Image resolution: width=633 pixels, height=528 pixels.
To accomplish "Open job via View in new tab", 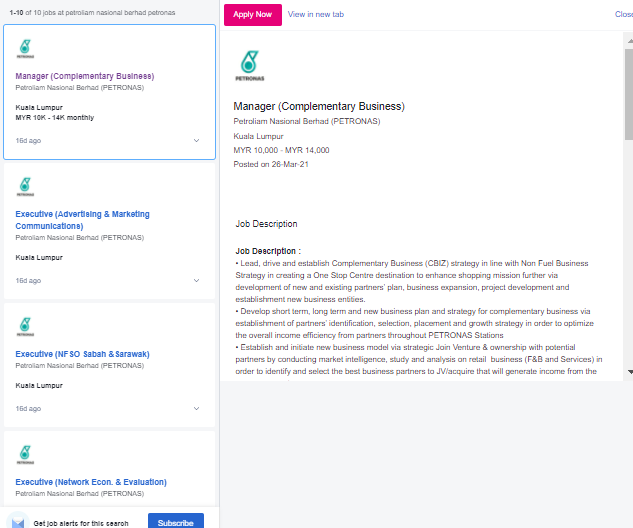I will [315, 15].
